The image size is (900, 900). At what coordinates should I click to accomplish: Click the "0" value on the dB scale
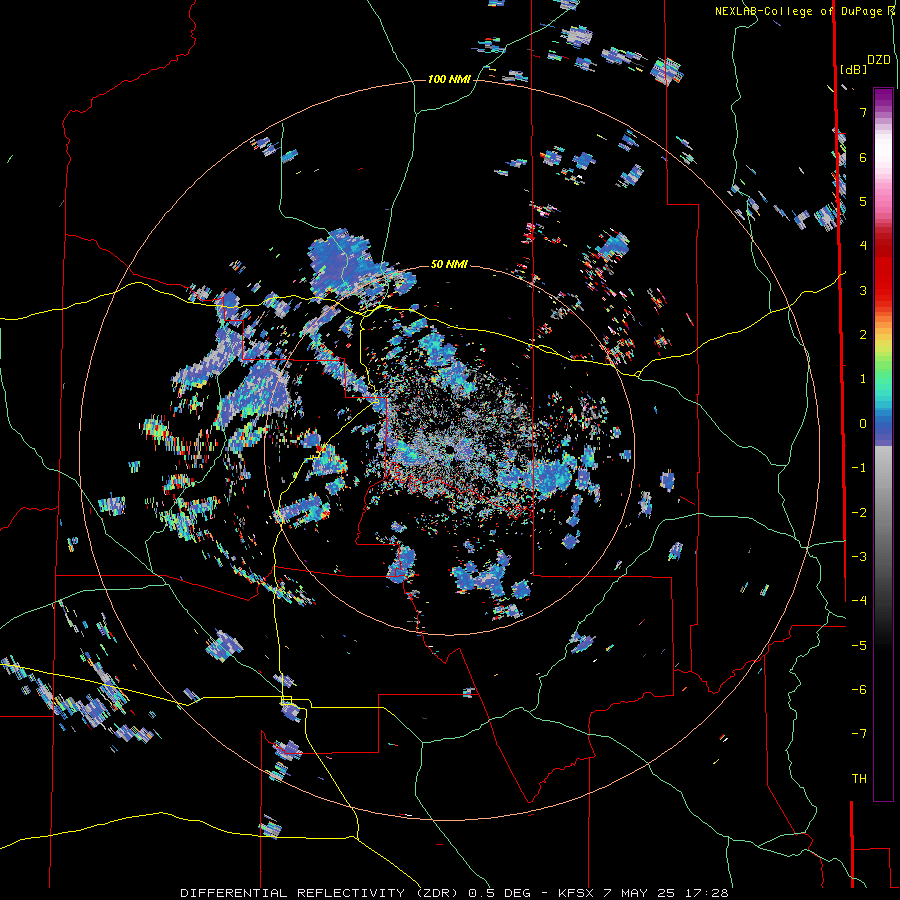[863, 424]
